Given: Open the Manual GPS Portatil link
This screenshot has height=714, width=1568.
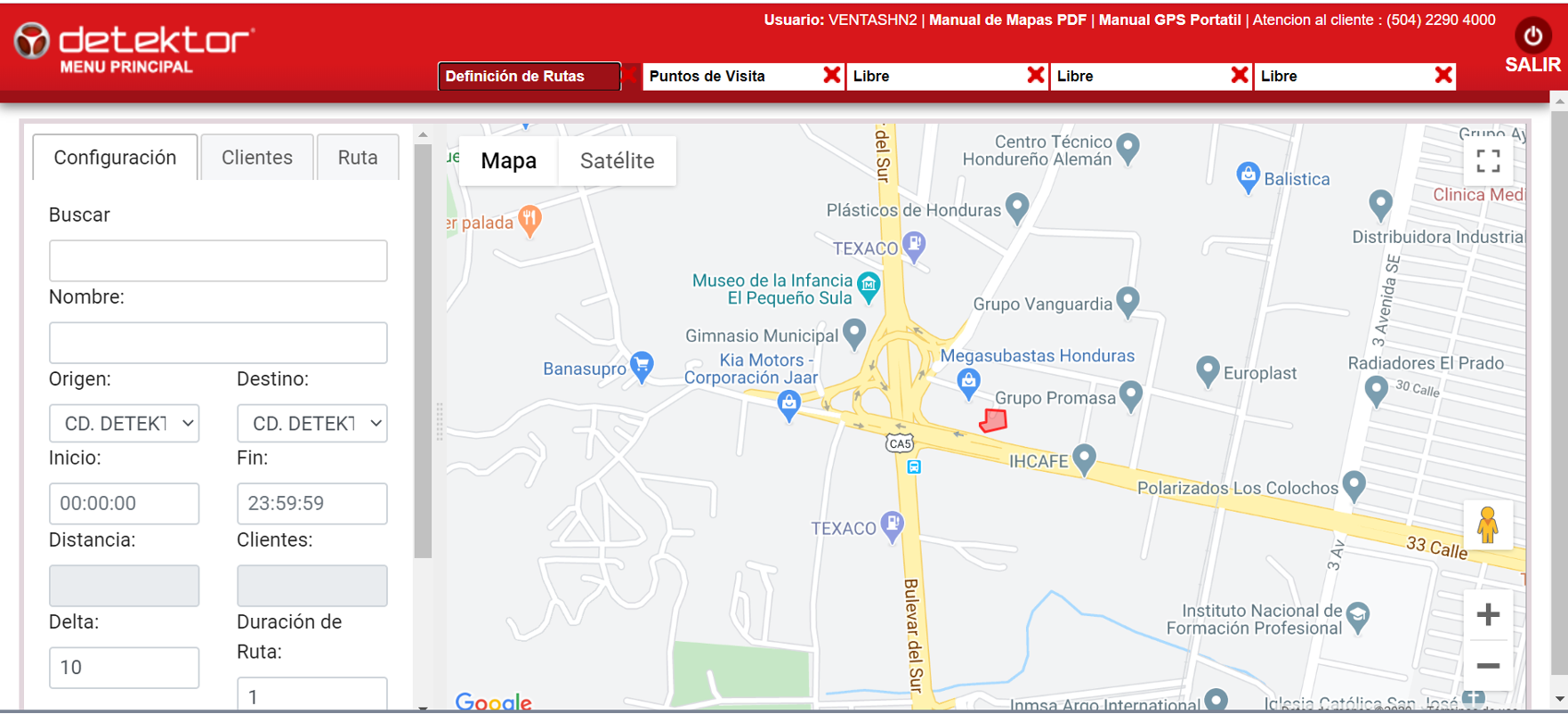Looking at the screenshot, I should click(1169, 20).
